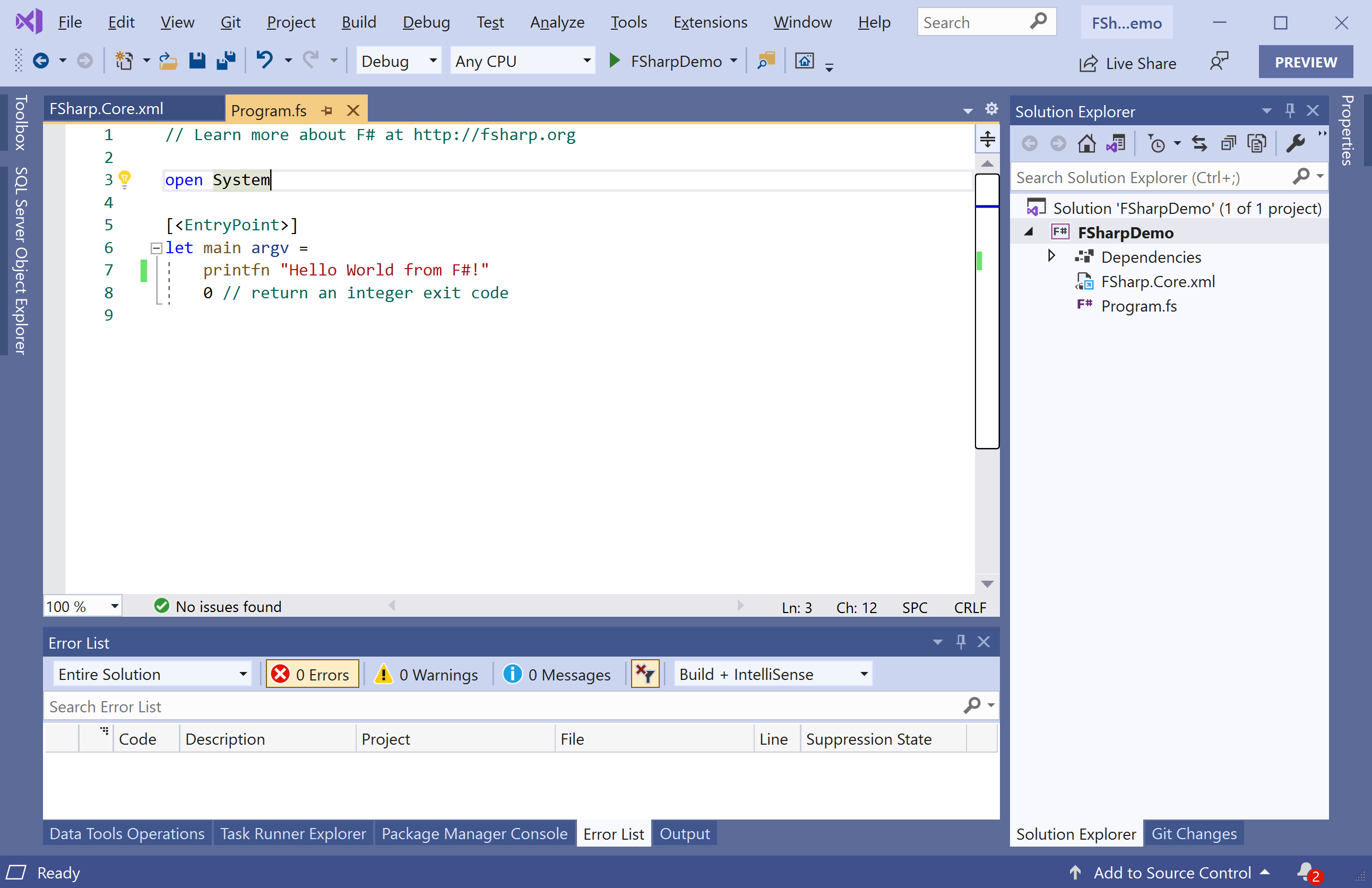
Task: Click the Save All toolbar icon
Action: [x=226, y=61]
